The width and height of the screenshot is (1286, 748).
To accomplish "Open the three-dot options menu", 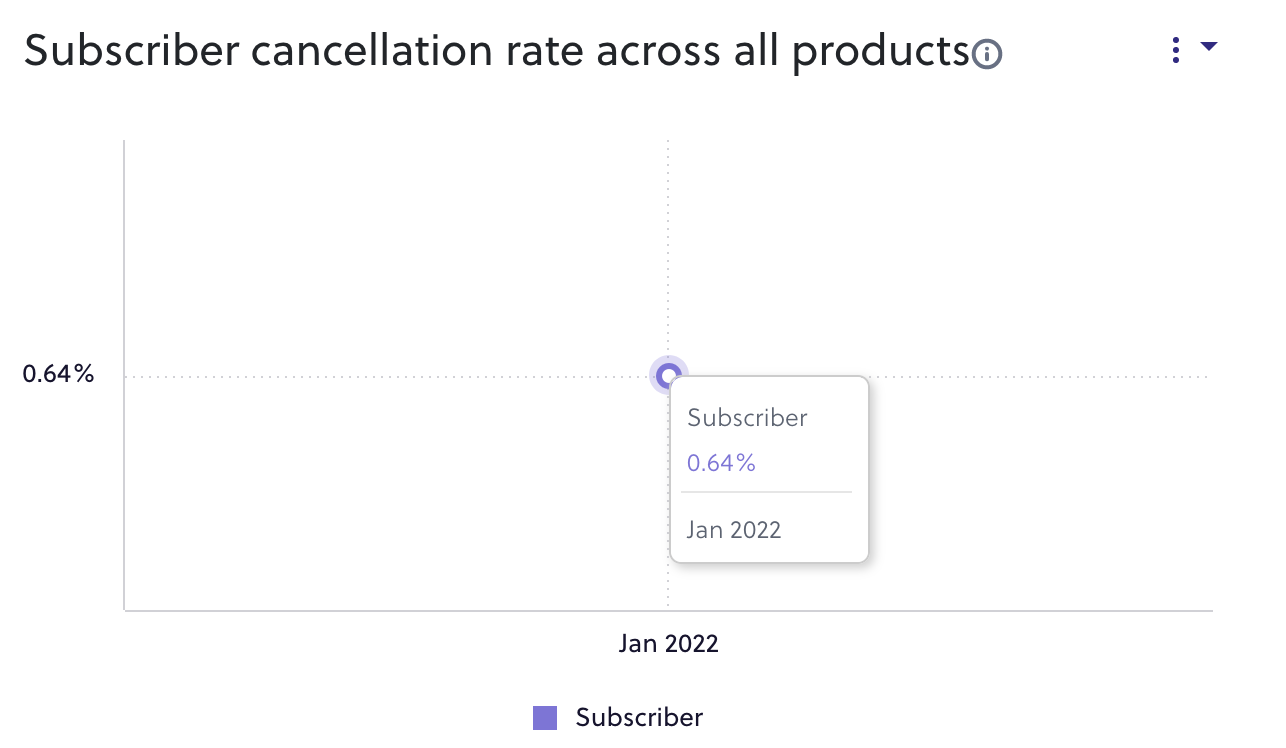I will pyautogui.click(x=1176, y=50).
